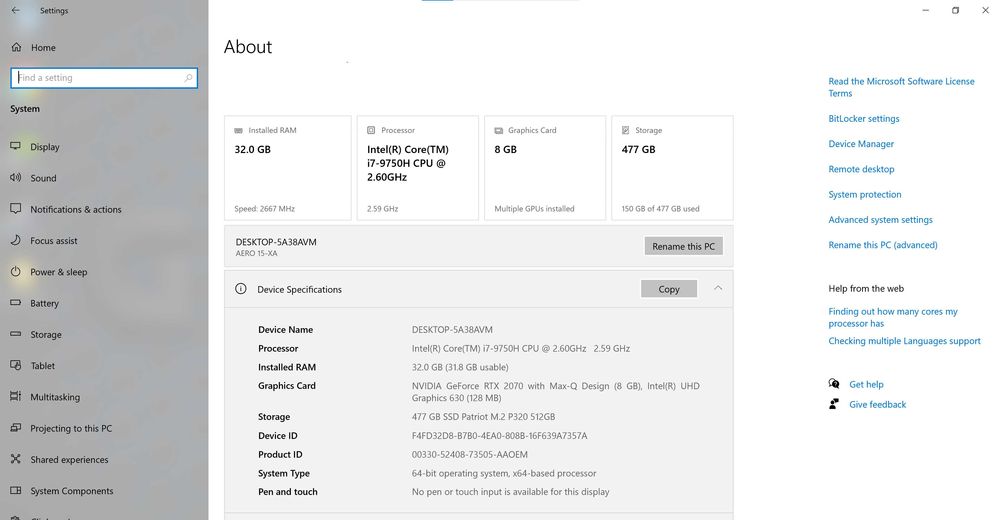Click the Installed RAM card icon
This screenshot has height=520, width=1000.
point(239,130)
